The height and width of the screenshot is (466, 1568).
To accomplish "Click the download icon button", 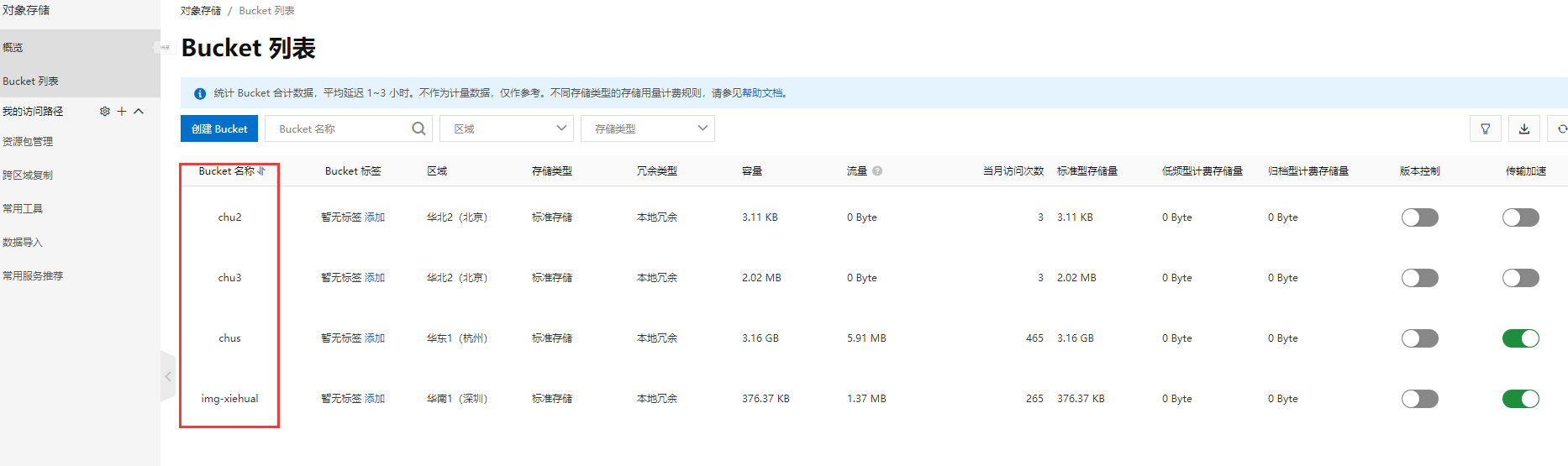I will (1524, 128).
